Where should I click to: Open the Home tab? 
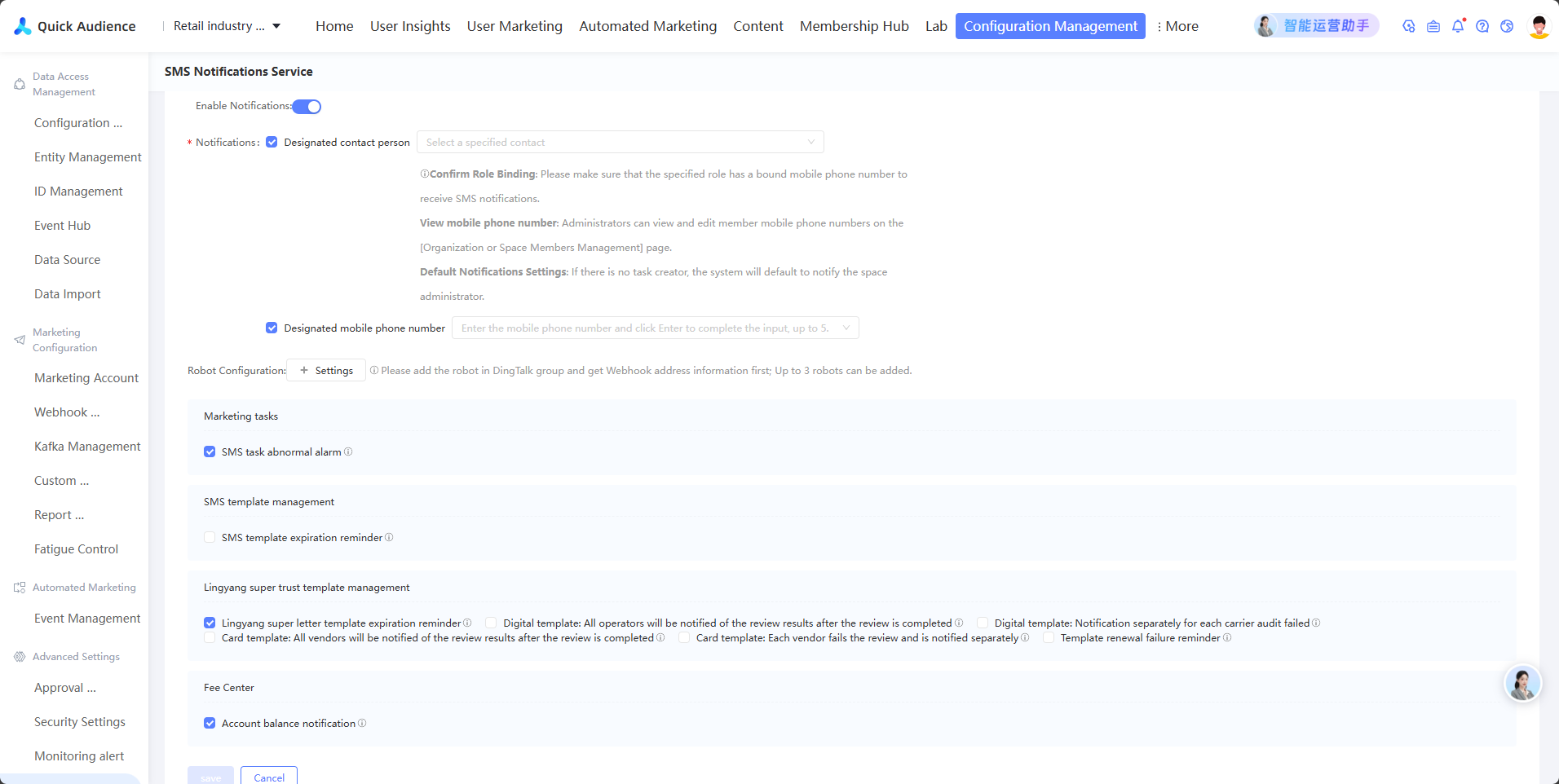pyautogui.click(x=334, y=26)
